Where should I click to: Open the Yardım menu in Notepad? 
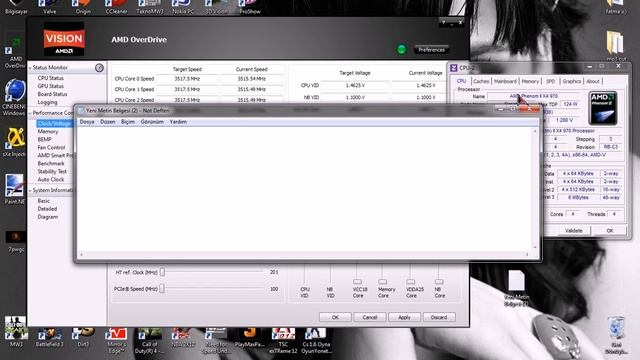point(178,122)
